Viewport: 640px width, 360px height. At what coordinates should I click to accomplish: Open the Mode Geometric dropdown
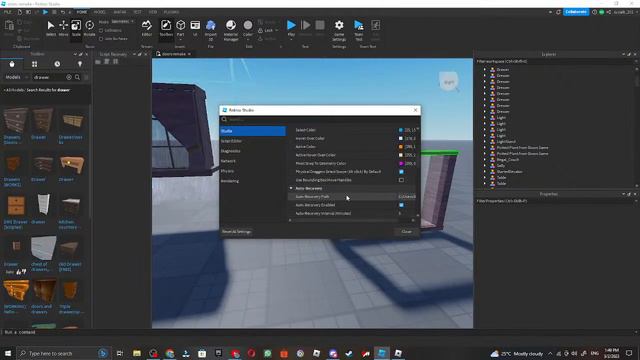[122, 22]
